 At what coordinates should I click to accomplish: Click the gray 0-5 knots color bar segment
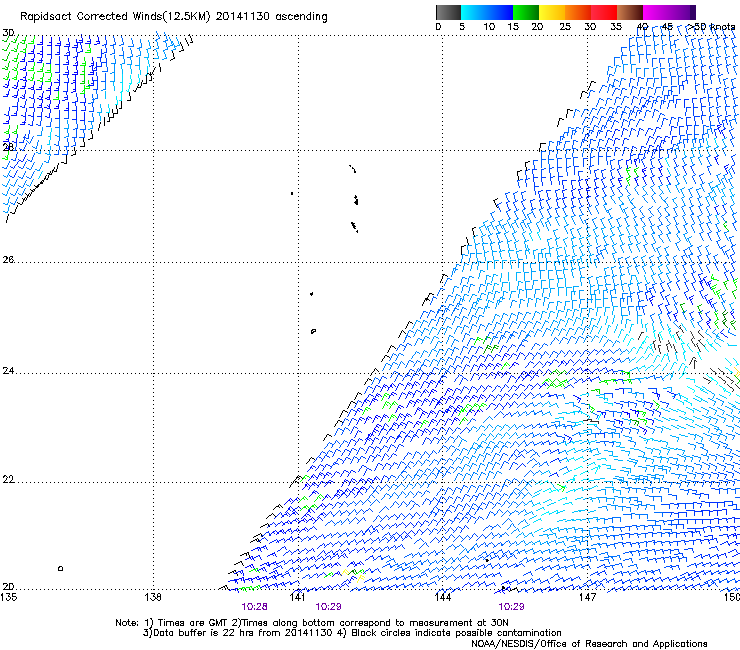pyautogui.click(x=448, y=12)
